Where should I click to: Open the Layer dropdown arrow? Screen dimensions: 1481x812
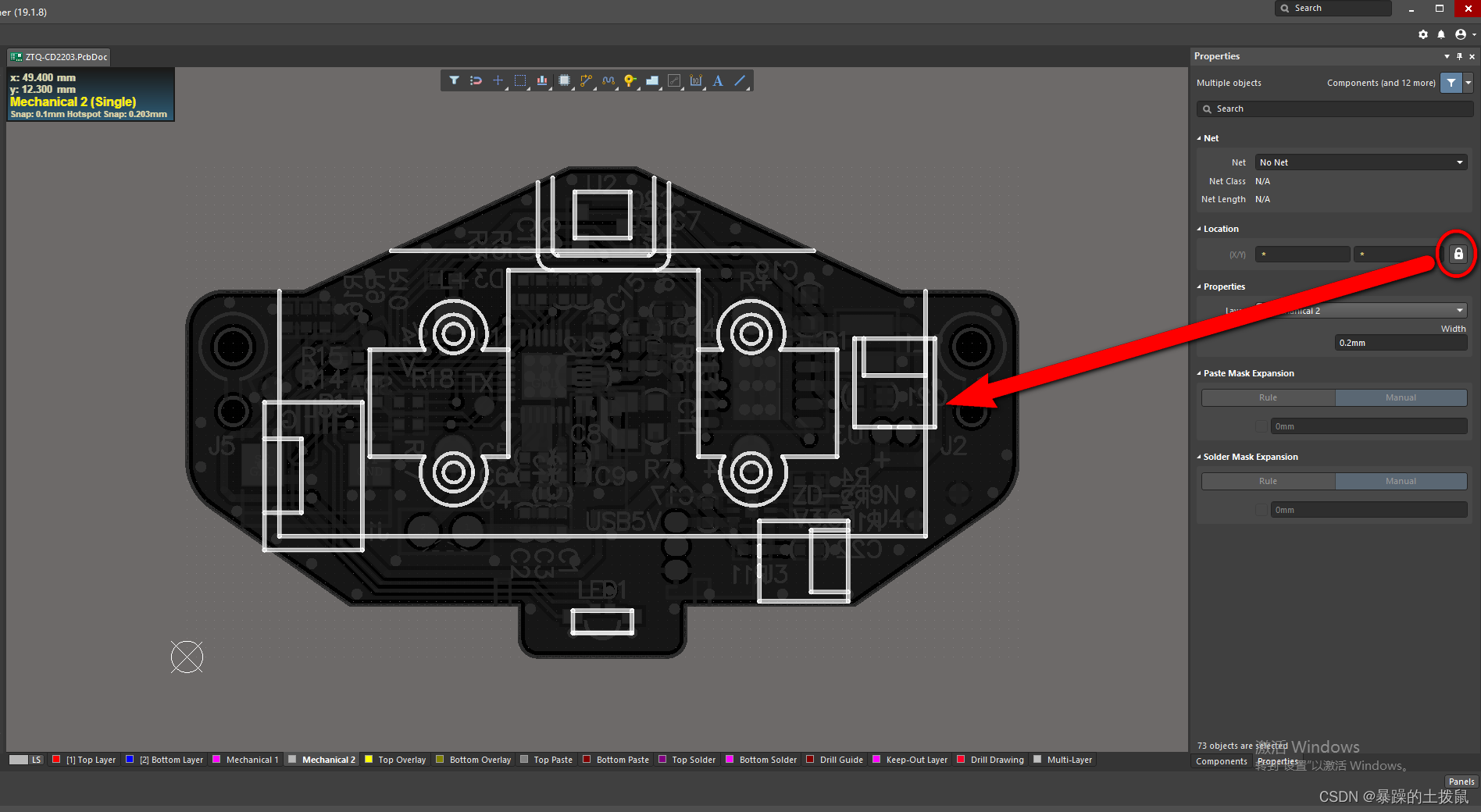tap(1459, 311)
